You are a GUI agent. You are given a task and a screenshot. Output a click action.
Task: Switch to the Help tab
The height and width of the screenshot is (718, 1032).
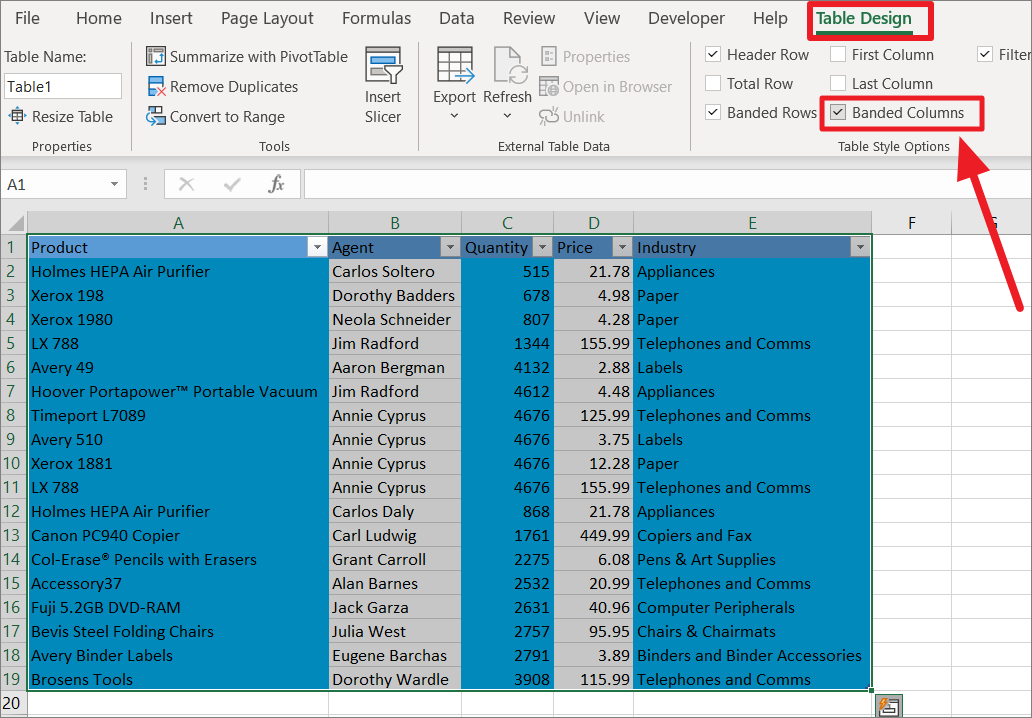771,18
